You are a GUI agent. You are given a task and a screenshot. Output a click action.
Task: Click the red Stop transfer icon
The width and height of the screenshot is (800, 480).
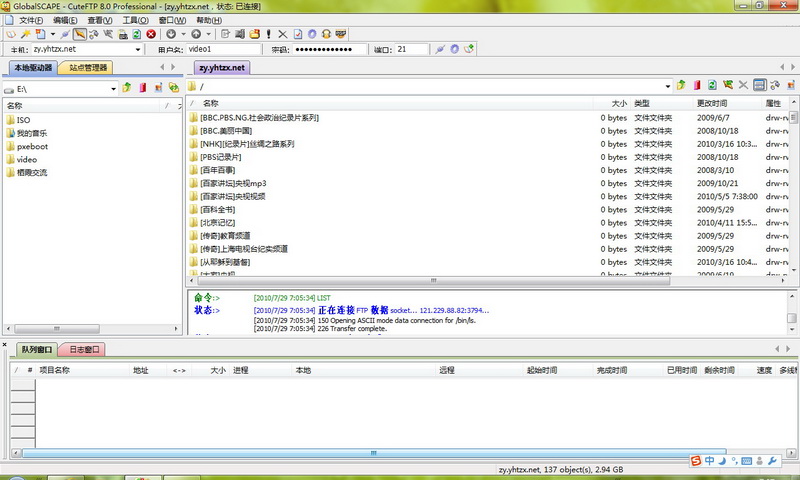[151, 34]
